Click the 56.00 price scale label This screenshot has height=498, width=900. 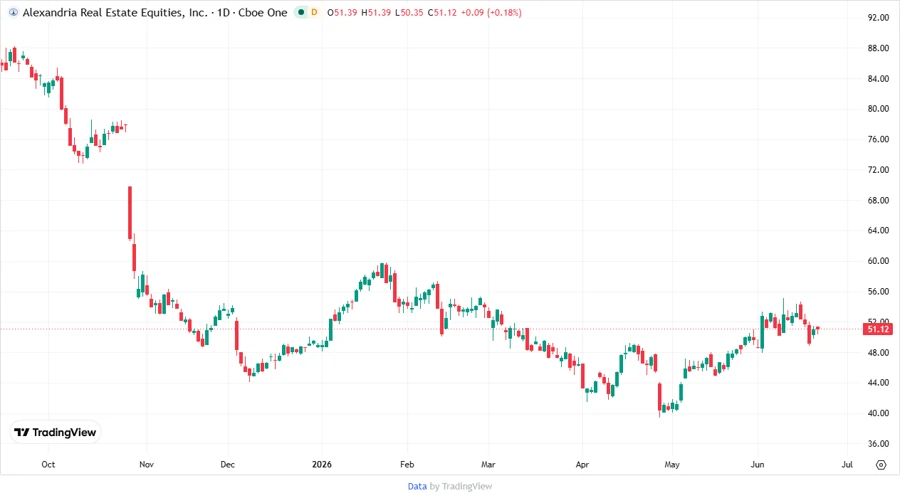878,291
